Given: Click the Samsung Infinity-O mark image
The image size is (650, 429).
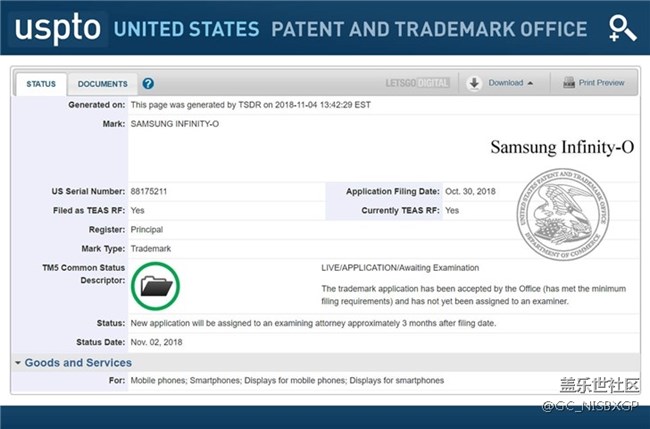Looking at the screenshot, I should [562, 147].
